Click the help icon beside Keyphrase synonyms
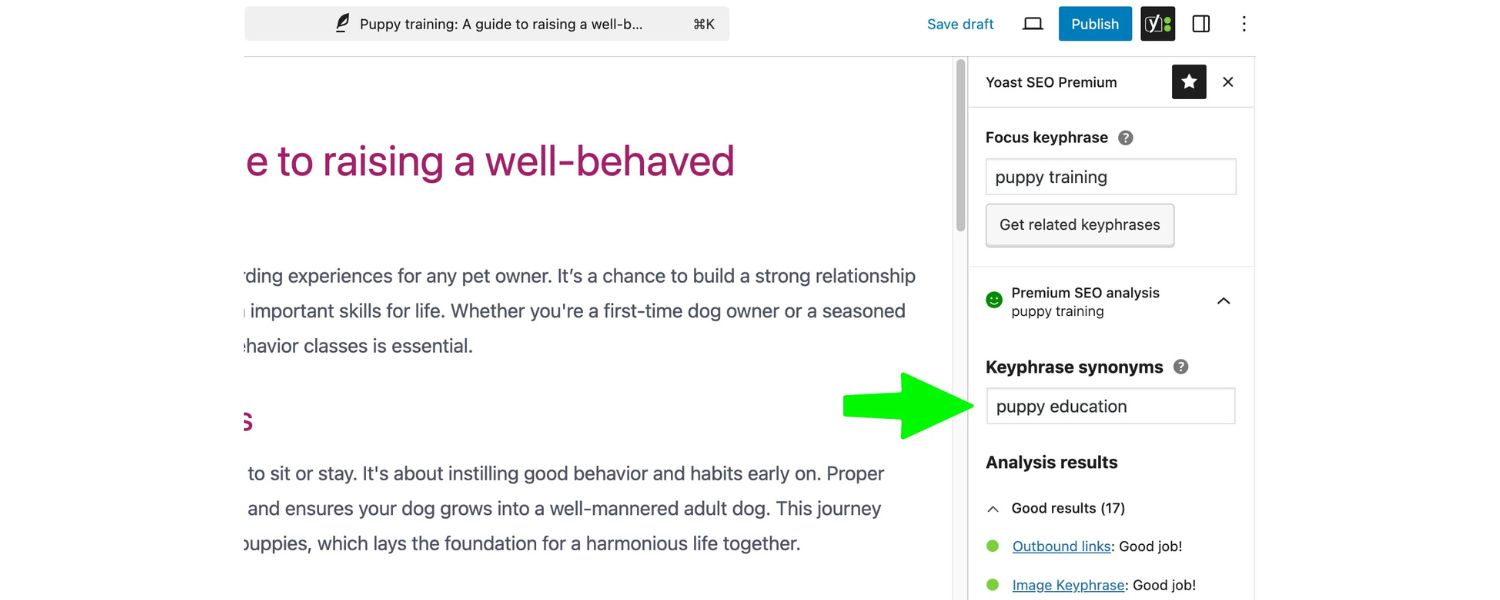 [x=1180, y=367]
